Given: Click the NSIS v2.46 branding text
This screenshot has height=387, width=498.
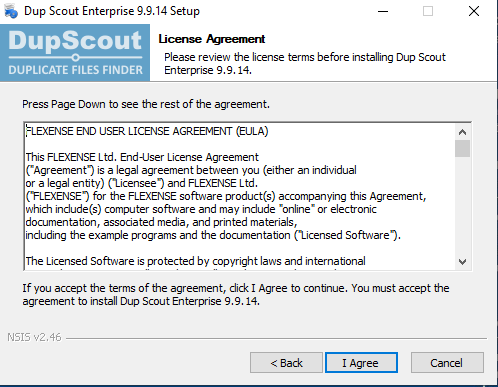Looking at the screenshot, I should coord(34,337).
